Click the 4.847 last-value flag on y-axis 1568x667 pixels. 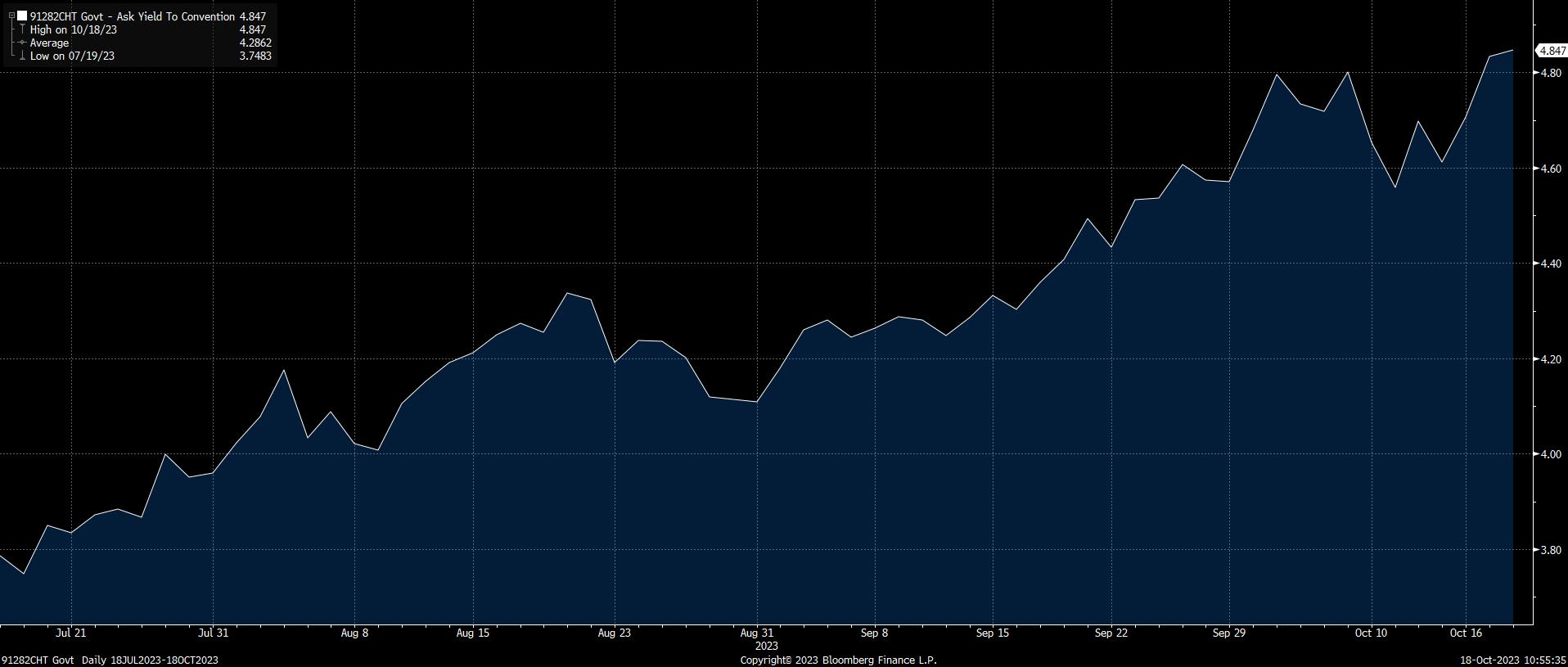[x=1551, y=51]
